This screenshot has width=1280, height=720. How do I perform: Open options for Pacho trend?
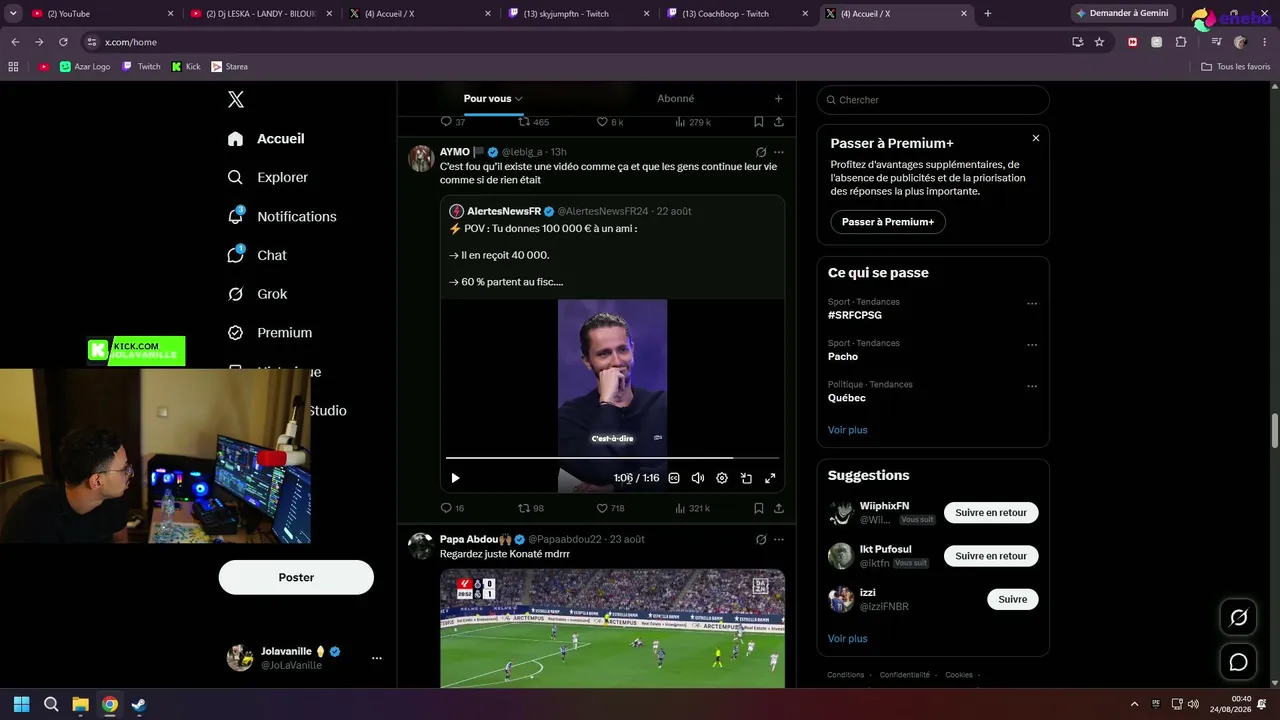[1032, 345]
